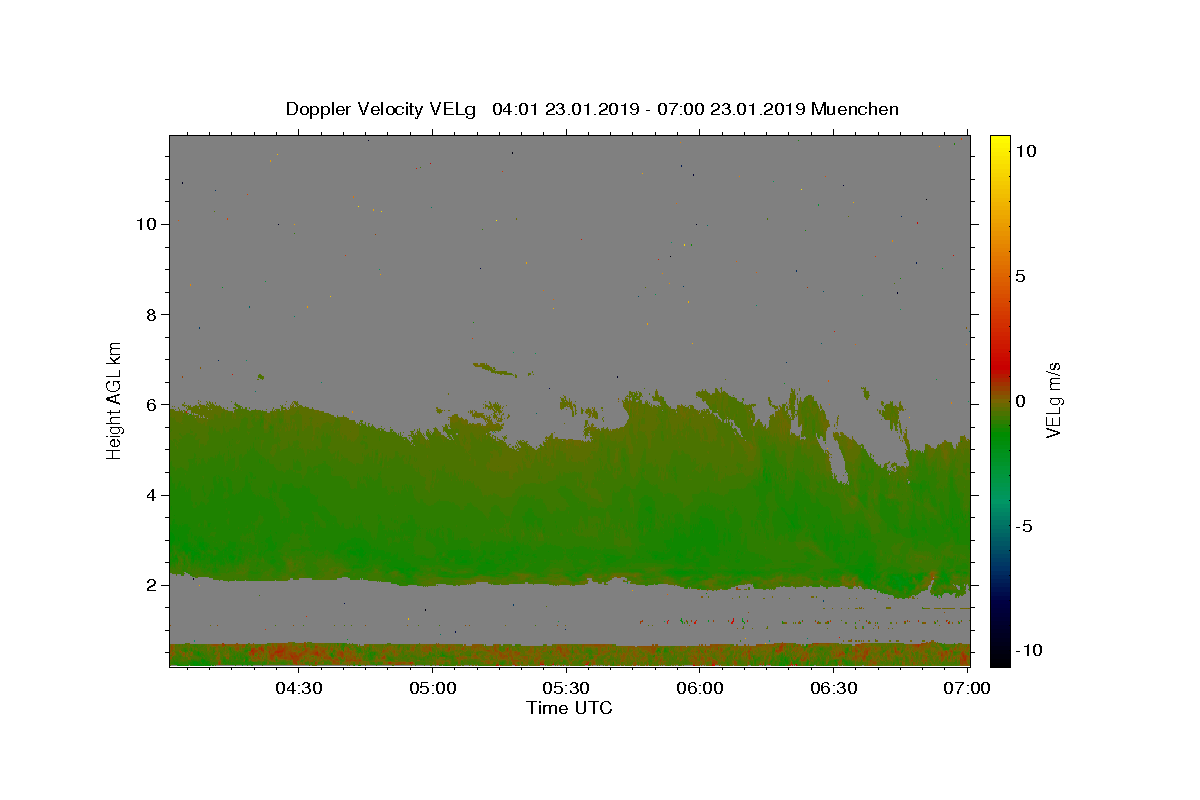This screenshot has height=800, width=1200.
Task: Select the '05:00' time axis label
Action: (433, 688)
